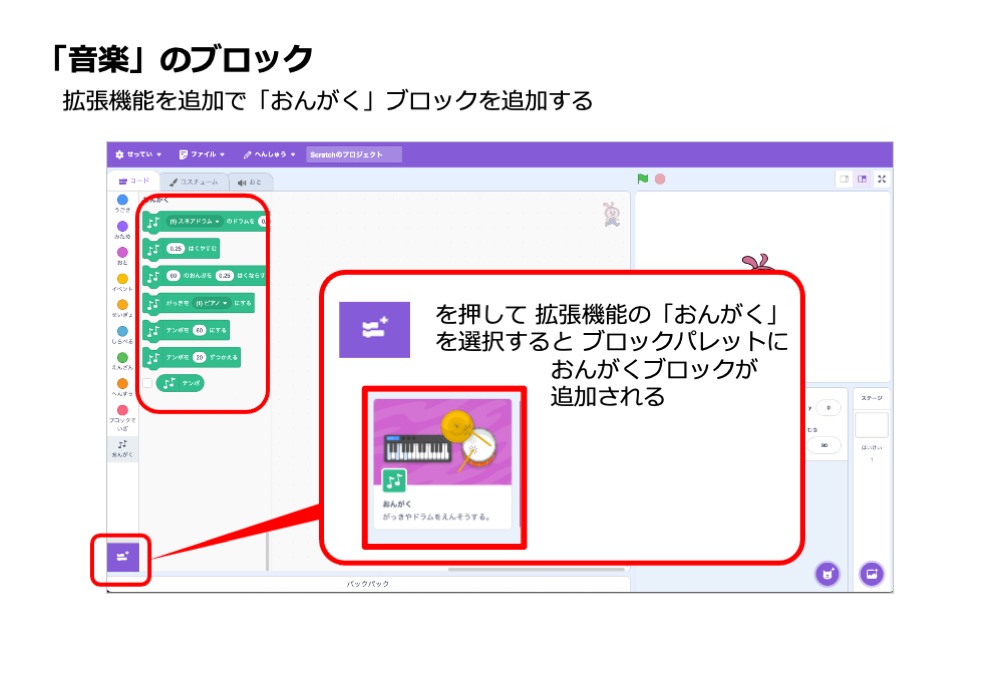The height and width of the screenshot is (692, 1000).
Task: Click the Choose a Sprite cat button
Action: [826, 574]
